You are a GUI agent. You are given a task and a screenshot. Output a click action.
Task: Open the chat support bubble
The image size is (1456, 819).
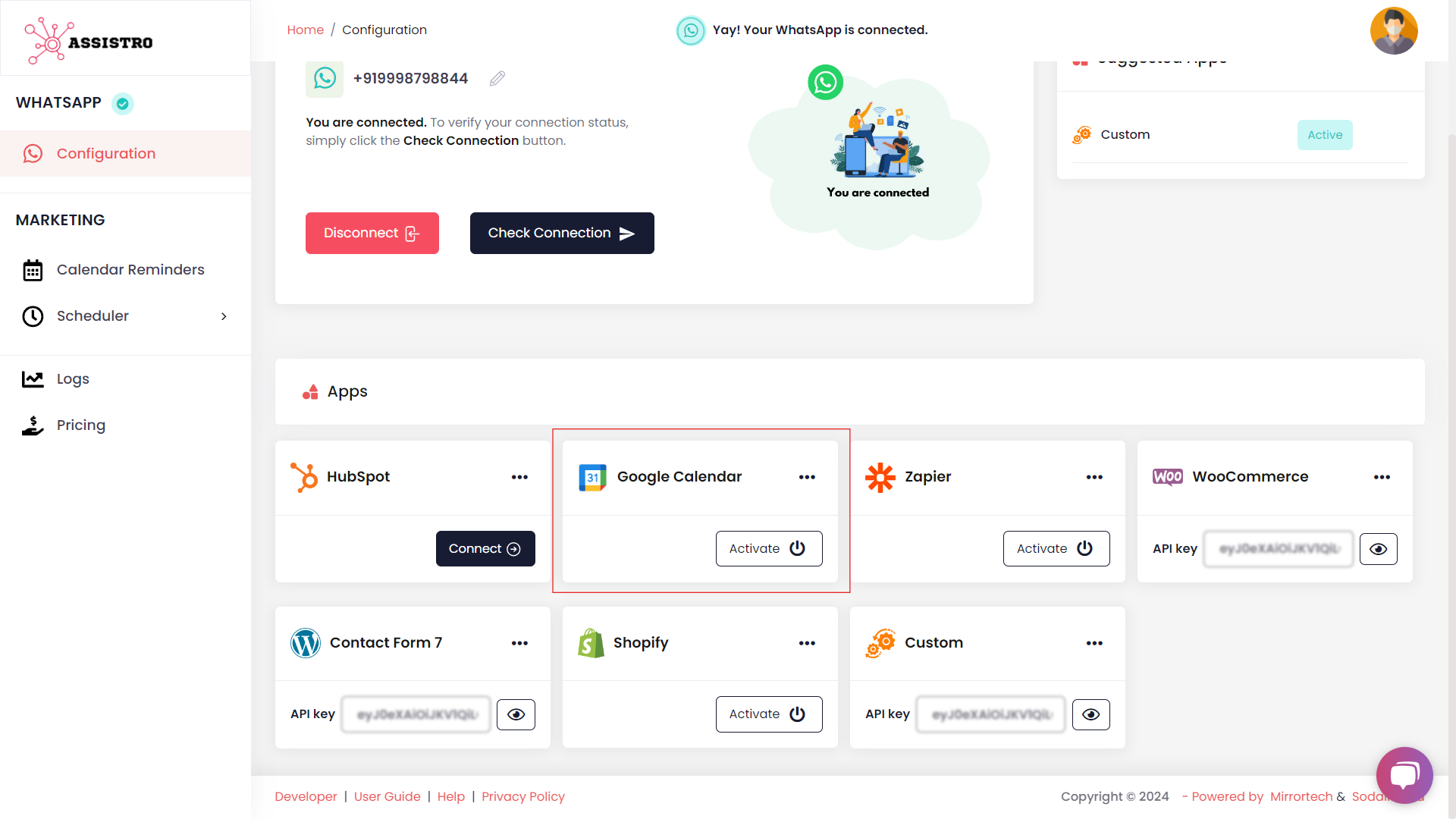pyautogui.click(x=1404, y=775)
